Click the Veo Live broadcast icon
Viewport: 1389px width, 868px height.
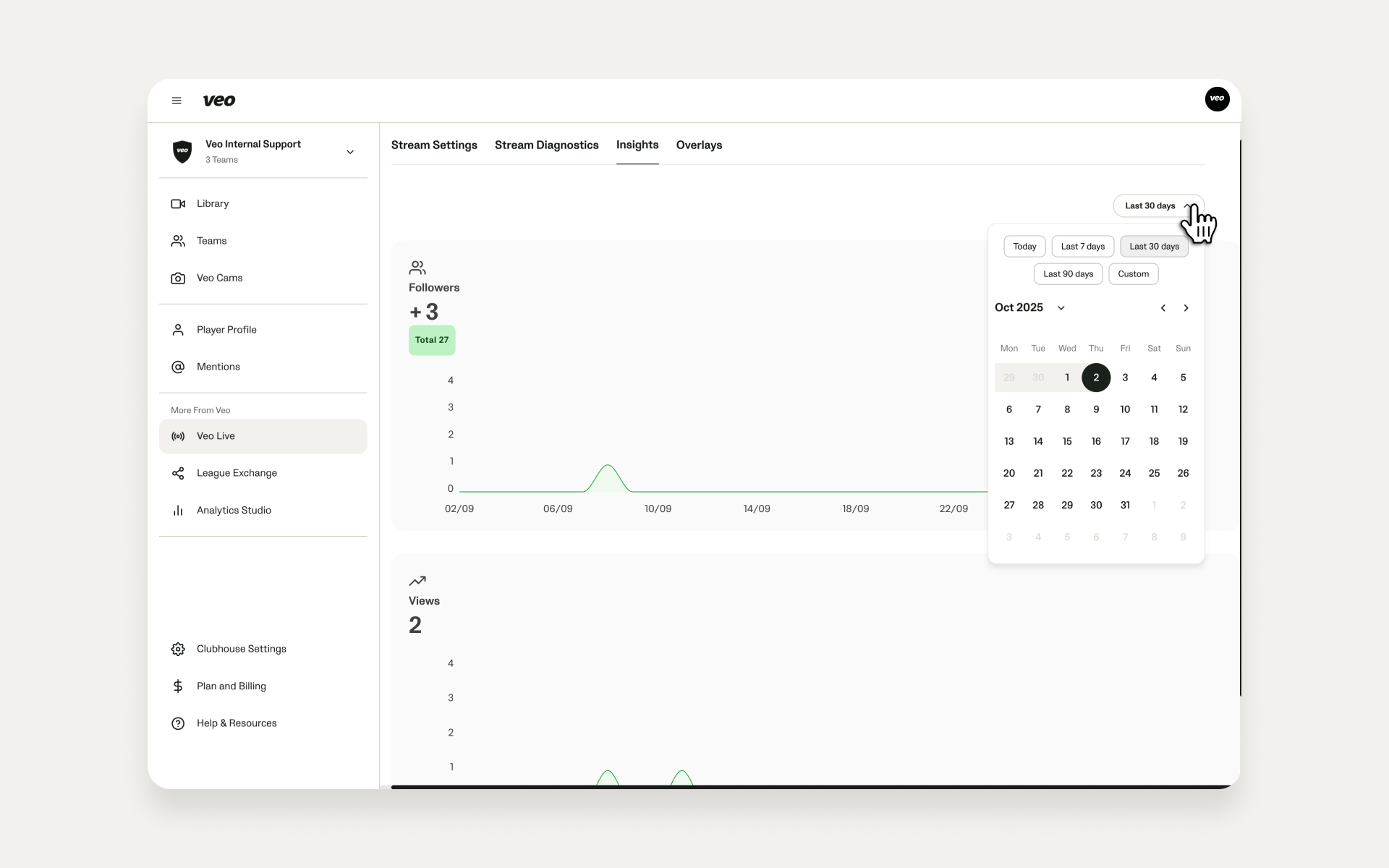click(x=178, y=436)
